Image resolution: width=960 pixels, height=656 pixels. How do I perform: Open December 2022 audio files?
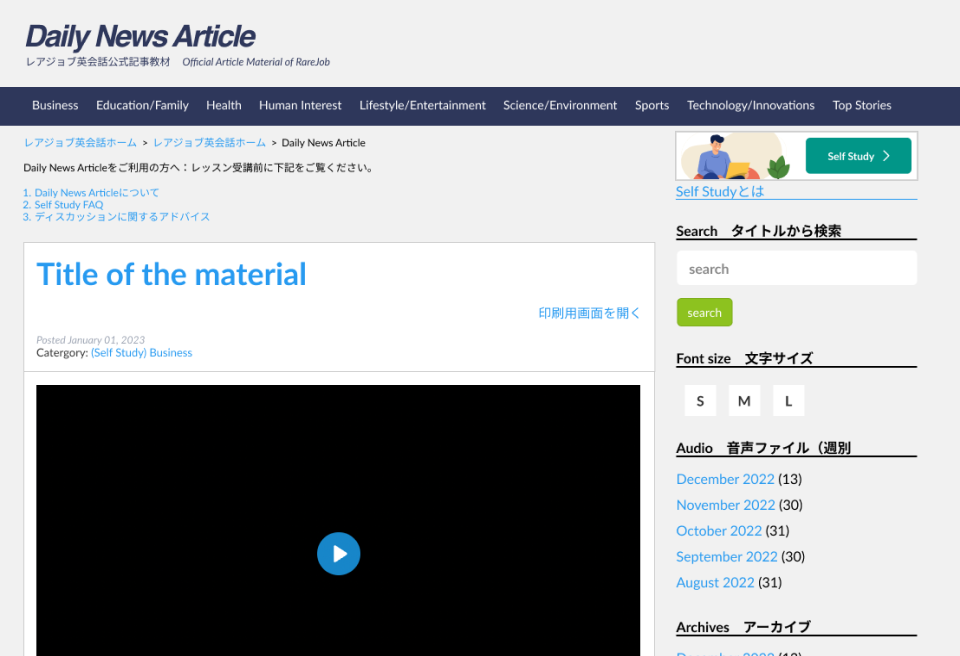pos(726,479)
